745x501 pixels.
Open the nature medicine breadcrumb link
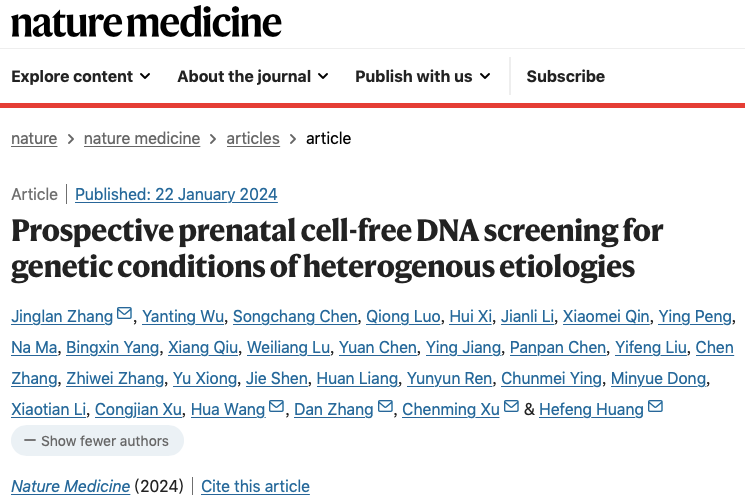click(142, 138)
